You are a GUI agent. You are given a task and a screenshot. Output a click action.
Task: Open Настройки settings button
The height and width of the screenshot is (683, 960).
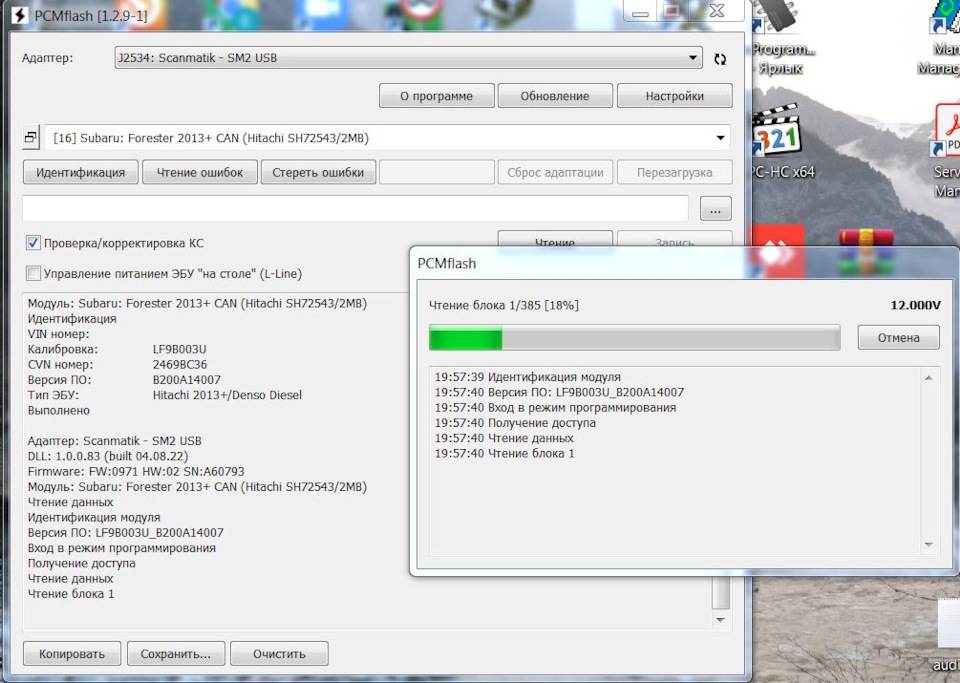coord(675,96)
